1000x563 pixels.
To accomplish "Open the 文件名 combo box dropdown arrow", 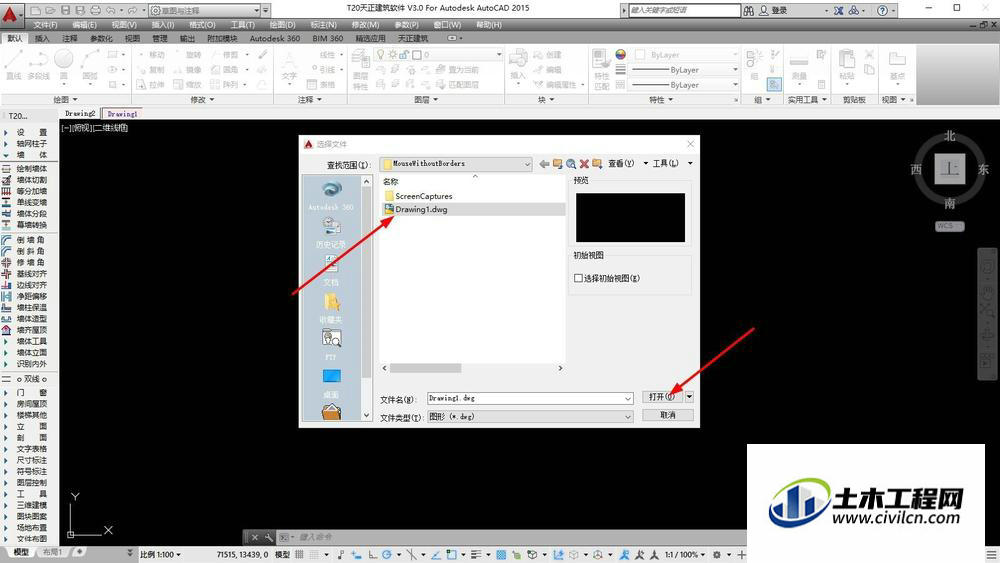I will click(628, 398).
